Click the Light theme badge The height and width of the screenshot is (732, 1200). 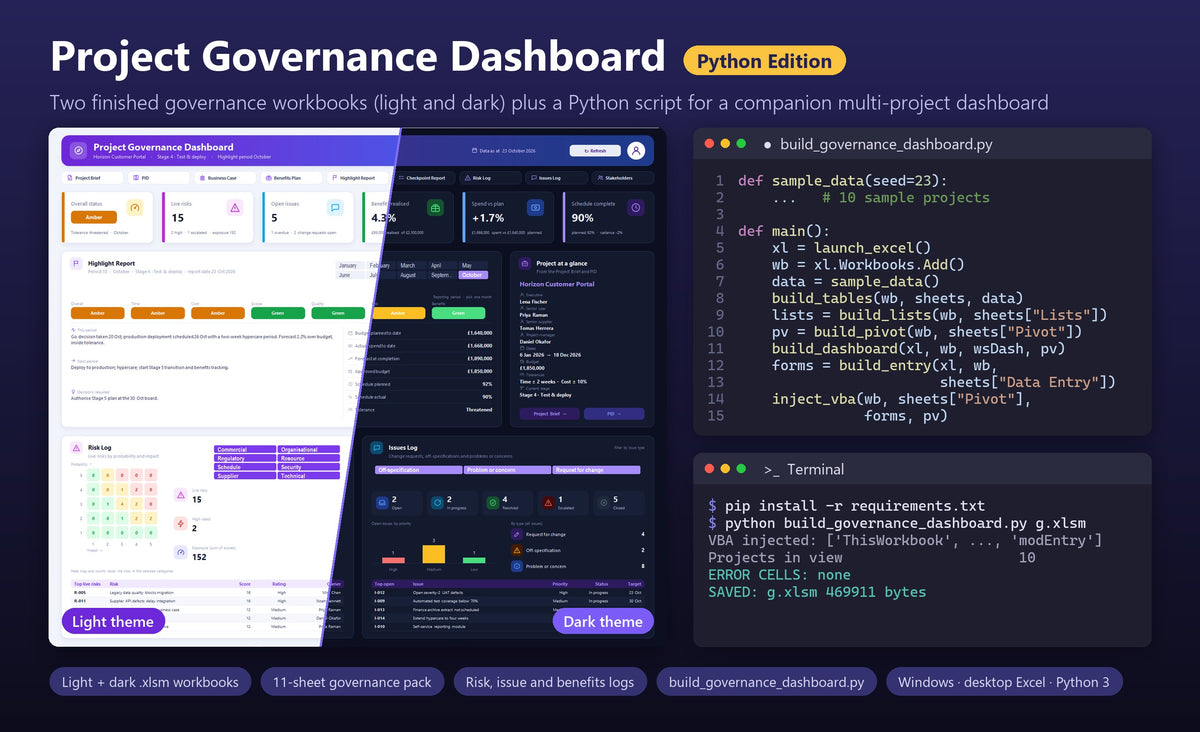tap(113, 622)
